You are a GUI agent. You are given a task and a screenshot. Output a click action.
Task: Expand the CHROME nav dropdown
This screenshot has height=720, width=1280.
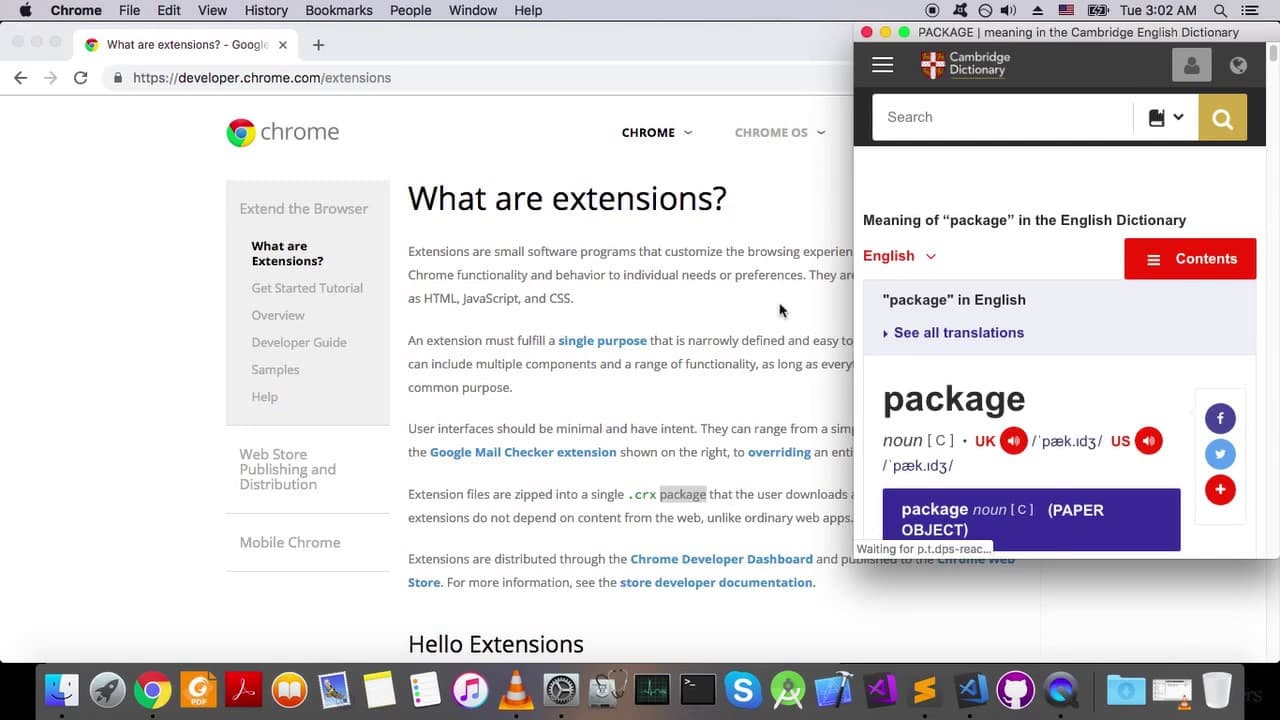pyautogui.click(x=656, y=132)
